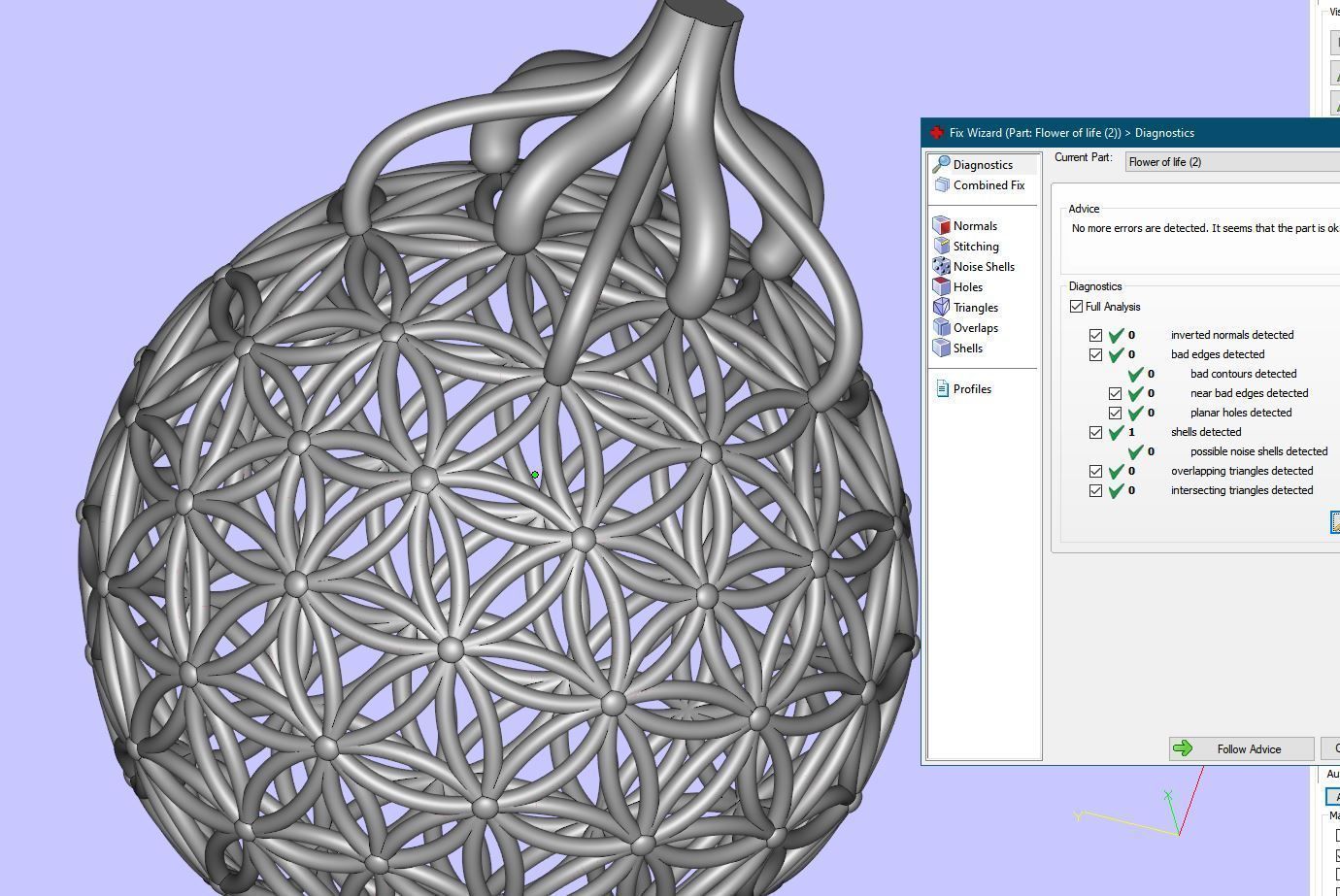The width and height of the screenshot is (1340, 896).
Task: Click the red cross Fix Wizard title icon
Action: click(x=936, y=133)
